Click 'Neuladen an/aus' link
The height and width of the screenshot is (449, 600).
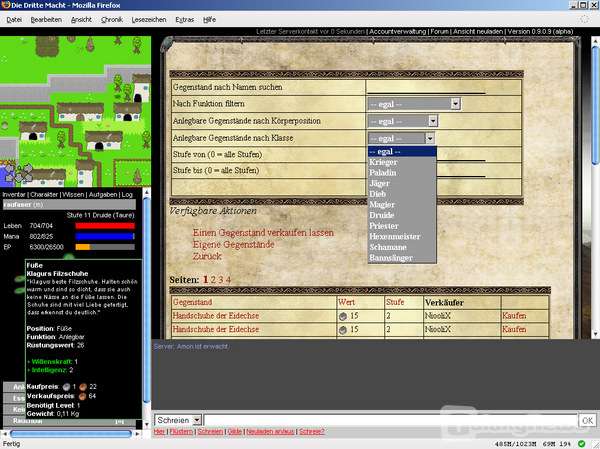(270, 432)
